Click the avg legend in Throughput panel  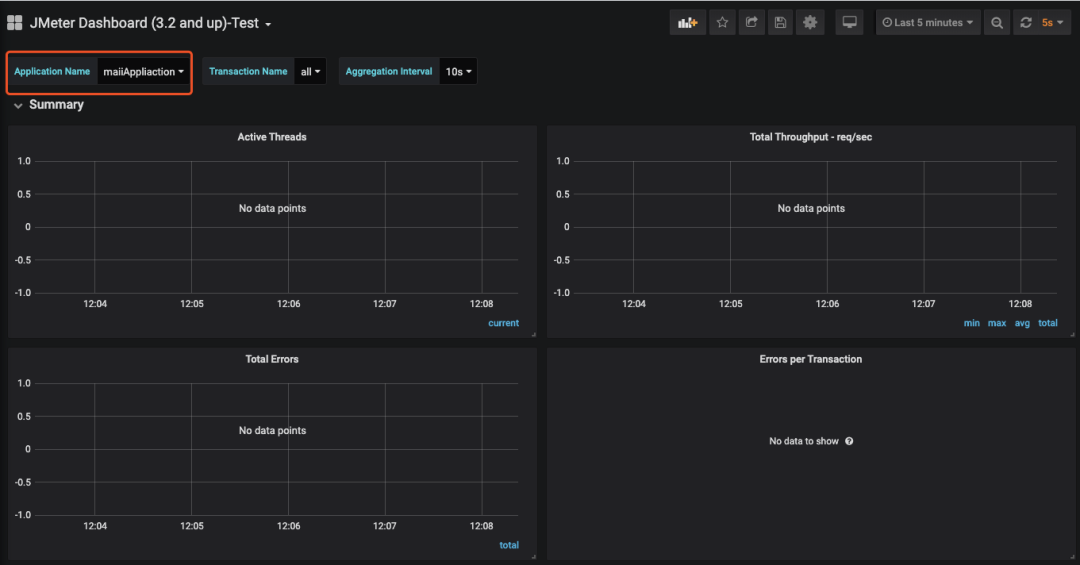tap(1022, 323)
